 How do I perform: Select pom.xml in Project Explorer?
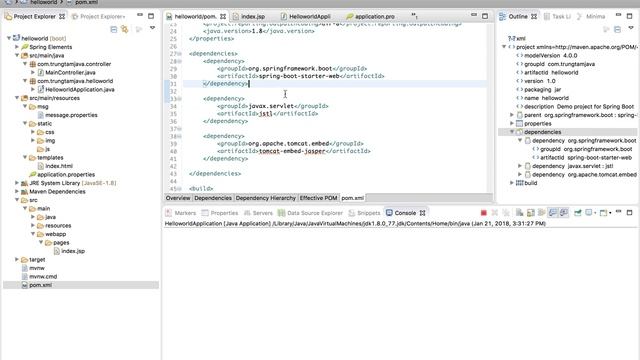pos(40,285)
